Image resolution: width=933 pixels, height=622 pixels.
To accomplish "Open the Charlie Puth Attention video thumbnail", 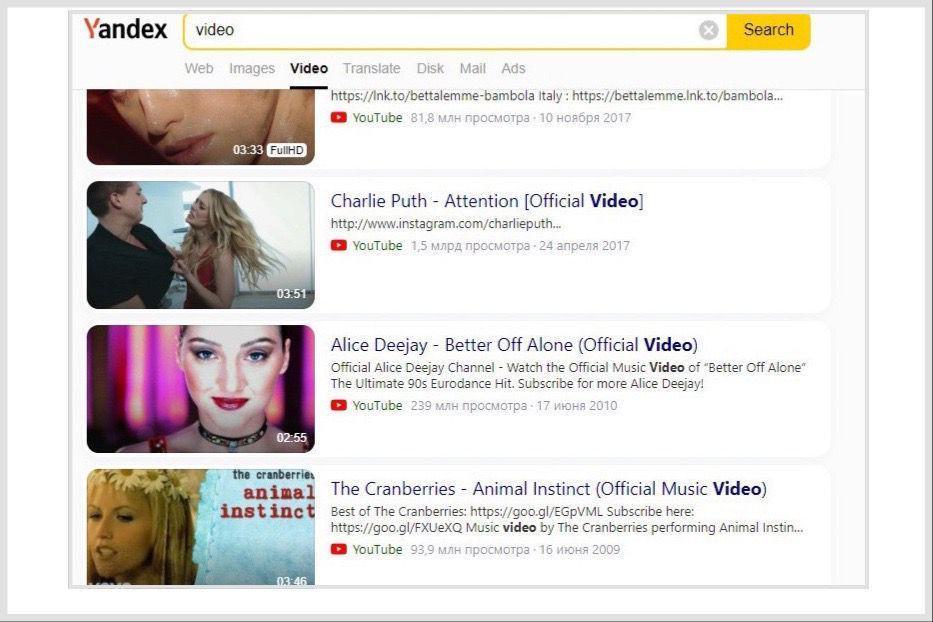I will coord(201,245).
